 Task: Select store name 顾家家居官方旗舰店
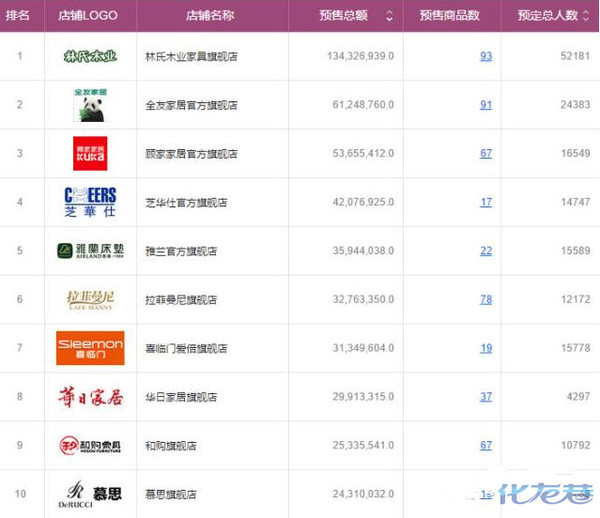(191, 154)
